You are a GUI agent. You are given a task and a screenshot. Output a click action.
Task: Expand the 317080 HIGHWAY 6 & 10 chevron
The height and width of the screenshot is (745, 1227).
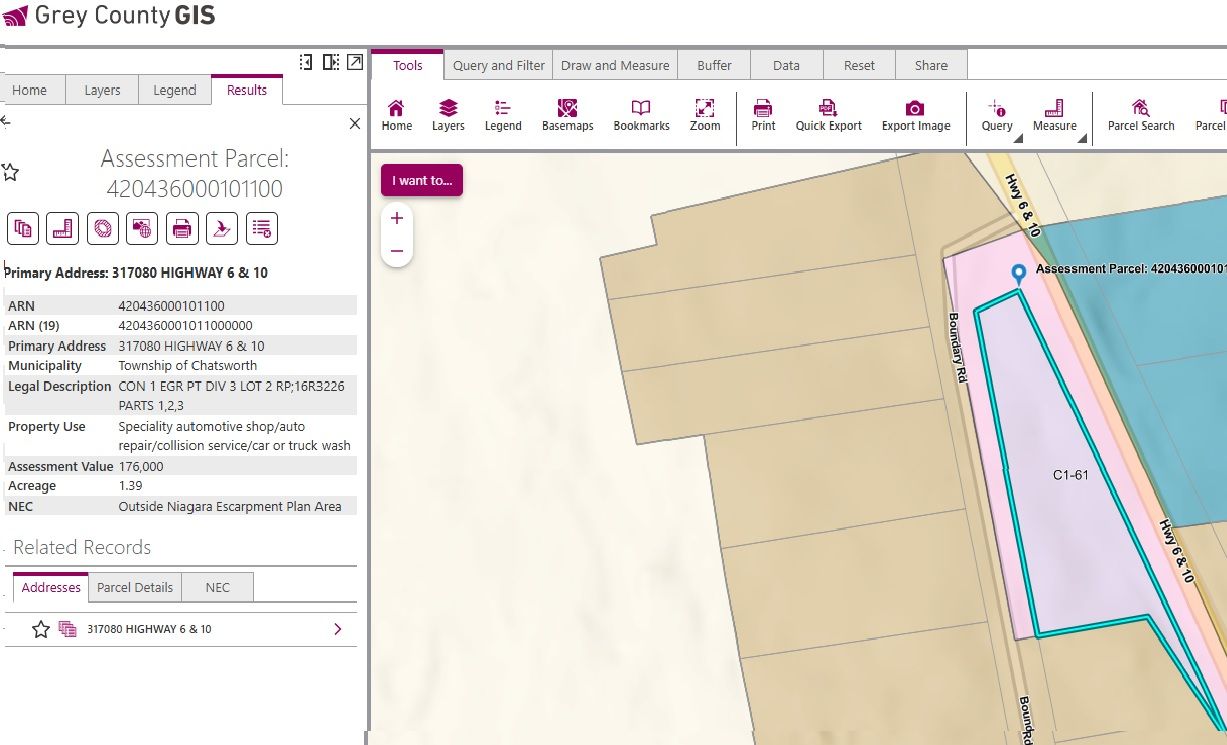(x=338, y=629)
